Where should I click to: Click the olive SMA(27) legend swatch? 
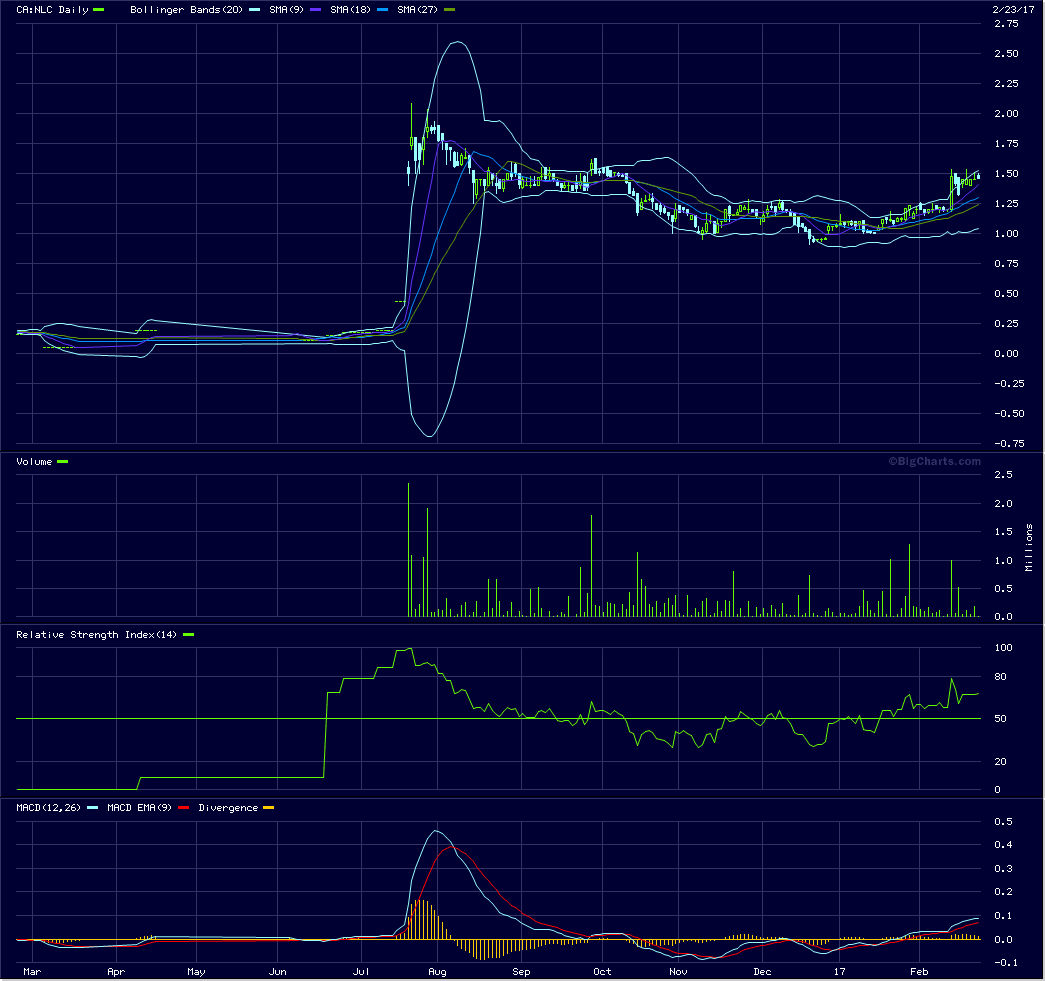click(x=449, y=9)
